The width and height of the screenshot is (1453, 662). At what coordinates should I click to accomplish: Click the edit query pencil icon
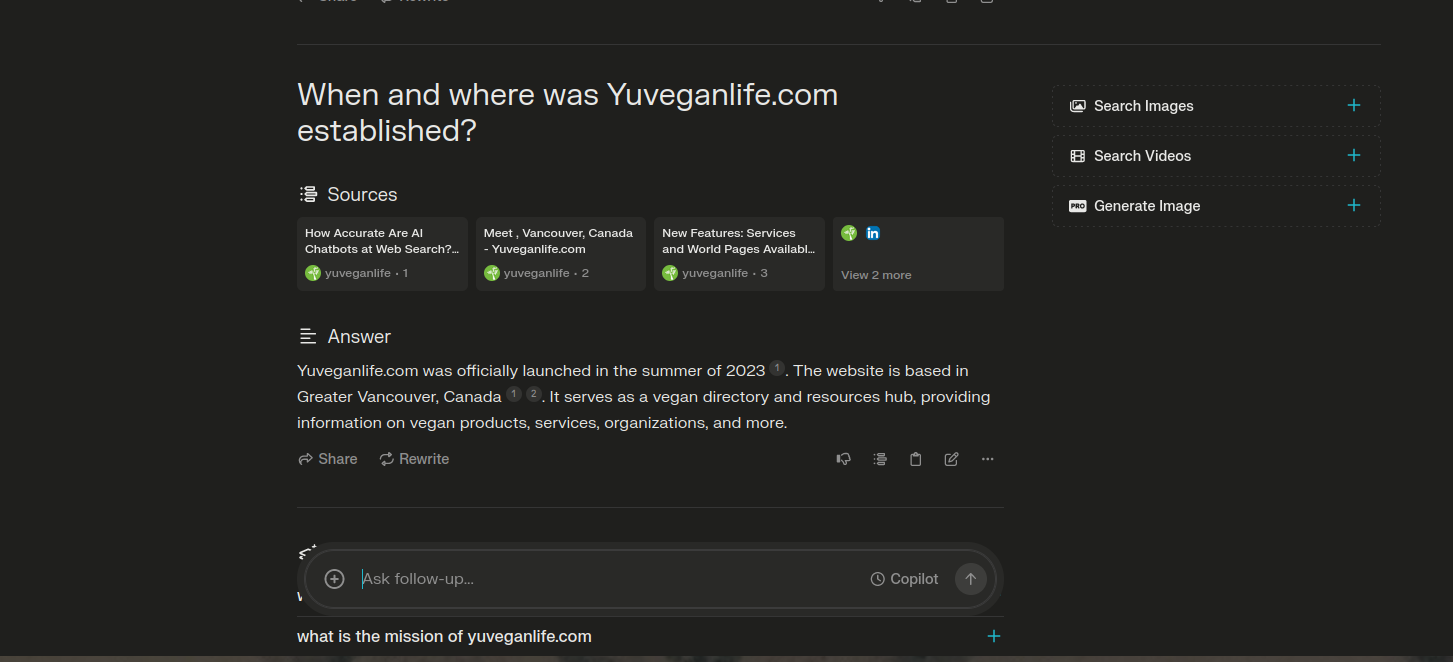coord(951,459)
